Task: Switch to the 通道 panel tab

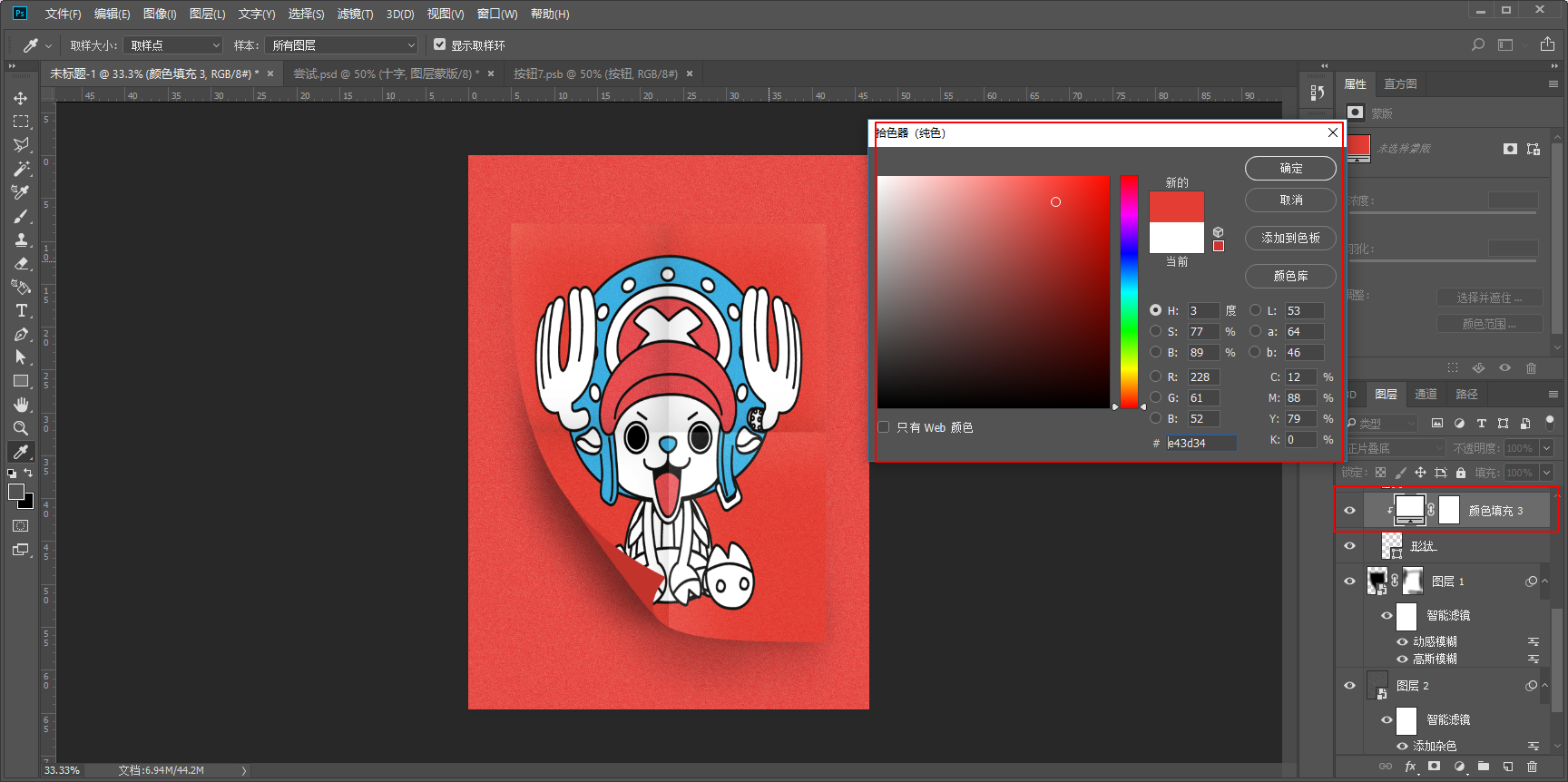Action: (x=1426, y=394)
